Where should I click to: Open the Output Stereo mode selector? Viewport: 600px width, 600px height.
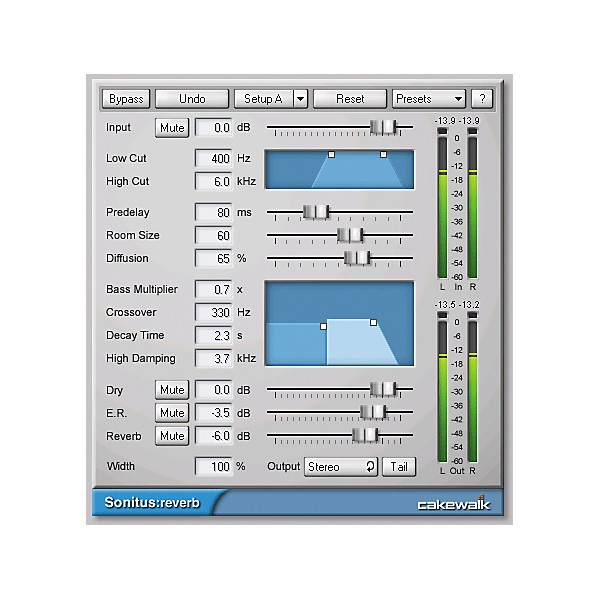341,467
